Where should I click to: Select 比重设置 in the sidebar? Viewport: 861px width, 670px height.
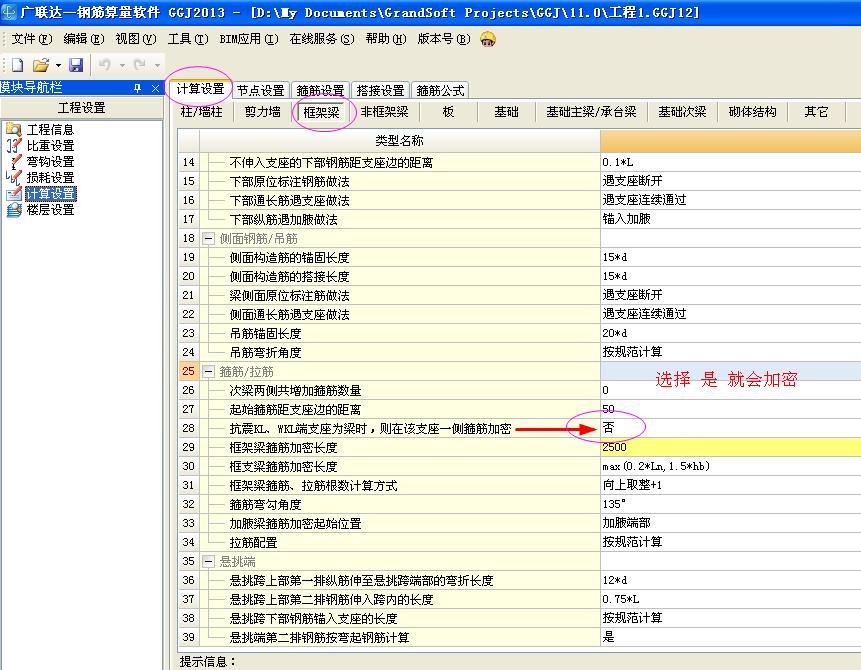[x=50, y=146]
